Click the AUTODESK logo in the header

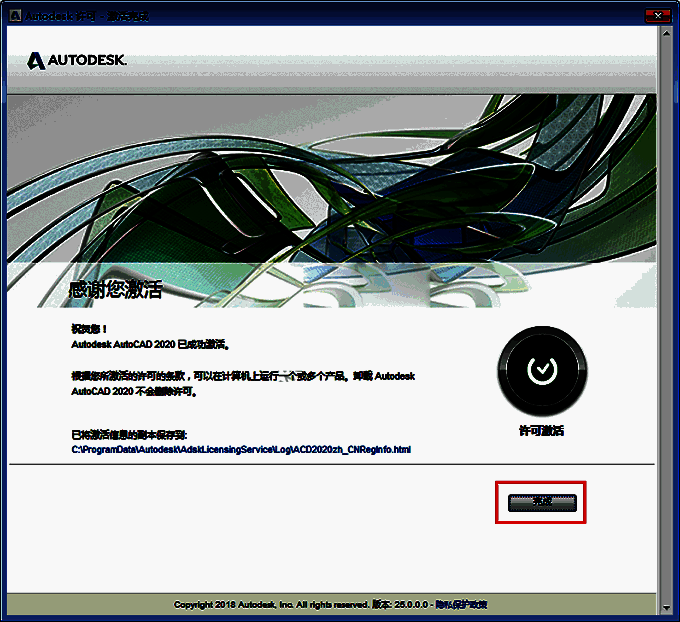pyautogui.click(x=77, y=61)
